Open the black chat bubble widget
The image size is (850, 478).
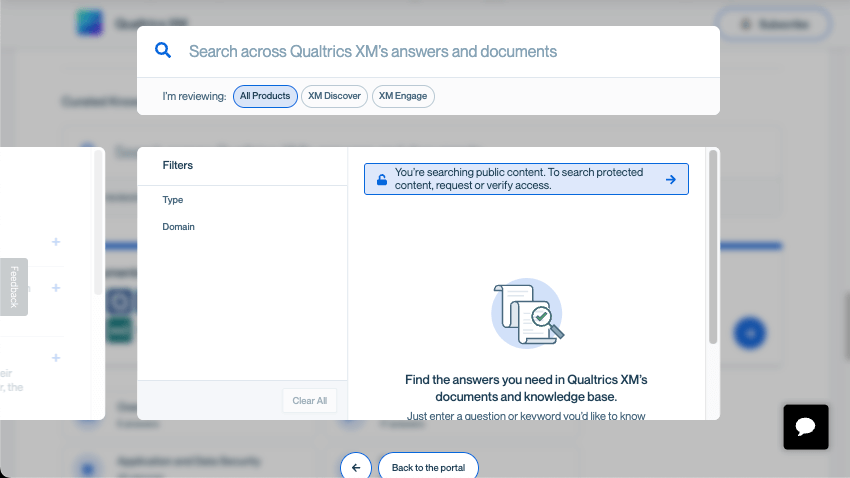(806, 427)
